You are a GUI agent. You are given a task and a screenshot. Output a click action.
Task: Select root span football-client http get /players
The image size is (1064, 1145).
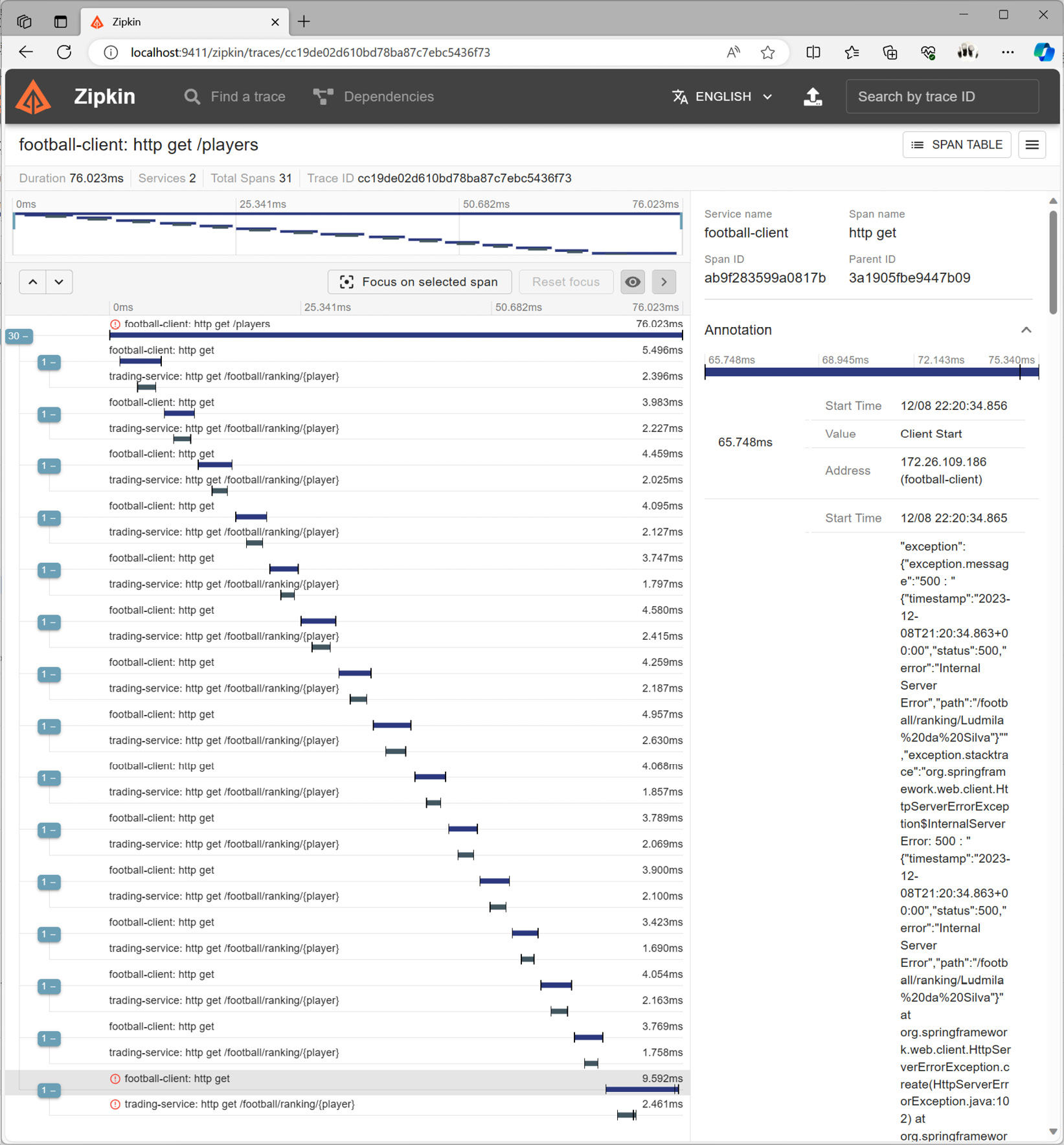396,328
